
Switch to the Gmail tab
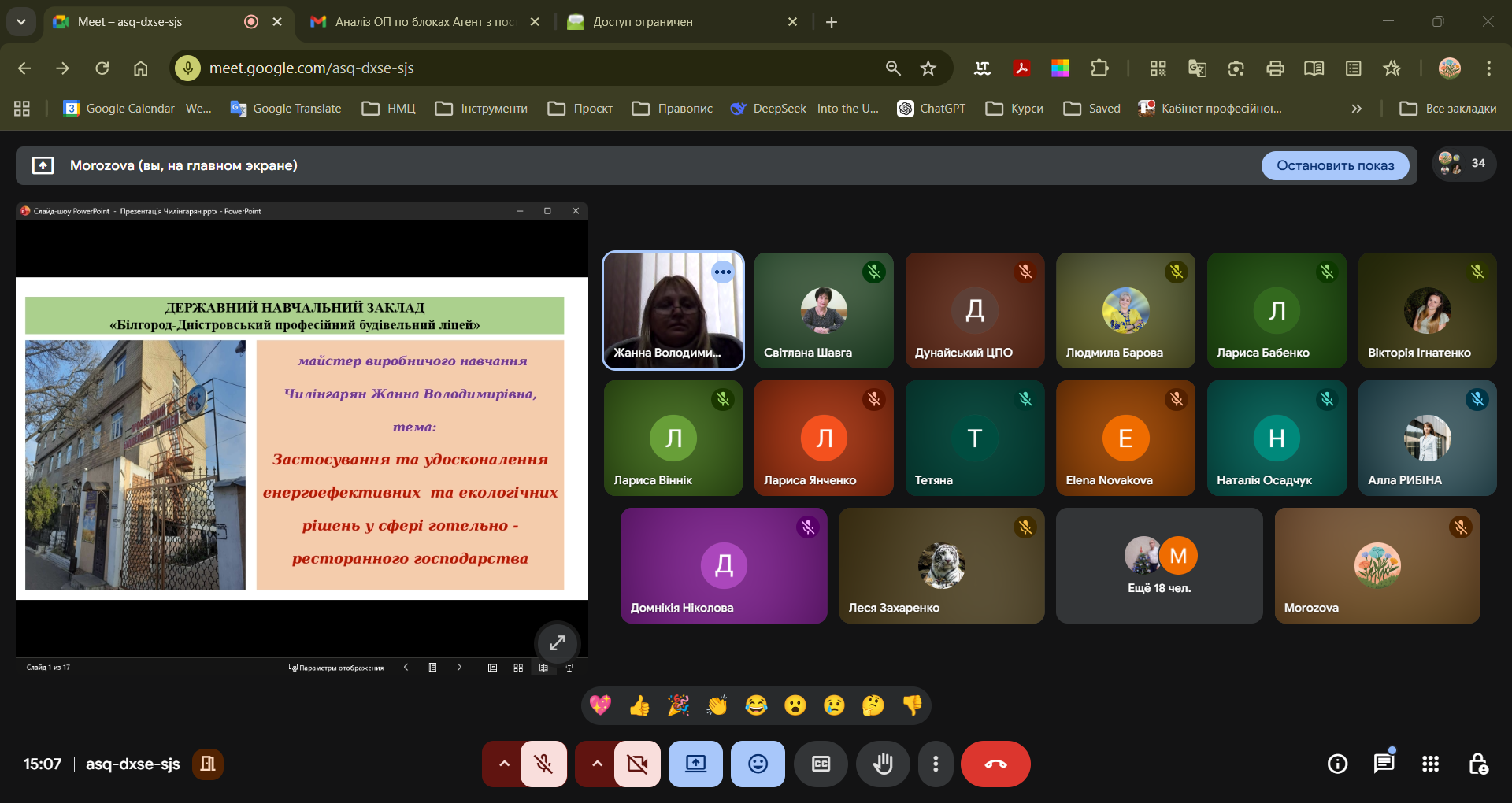pyautogui.click(x=424, y=22)
